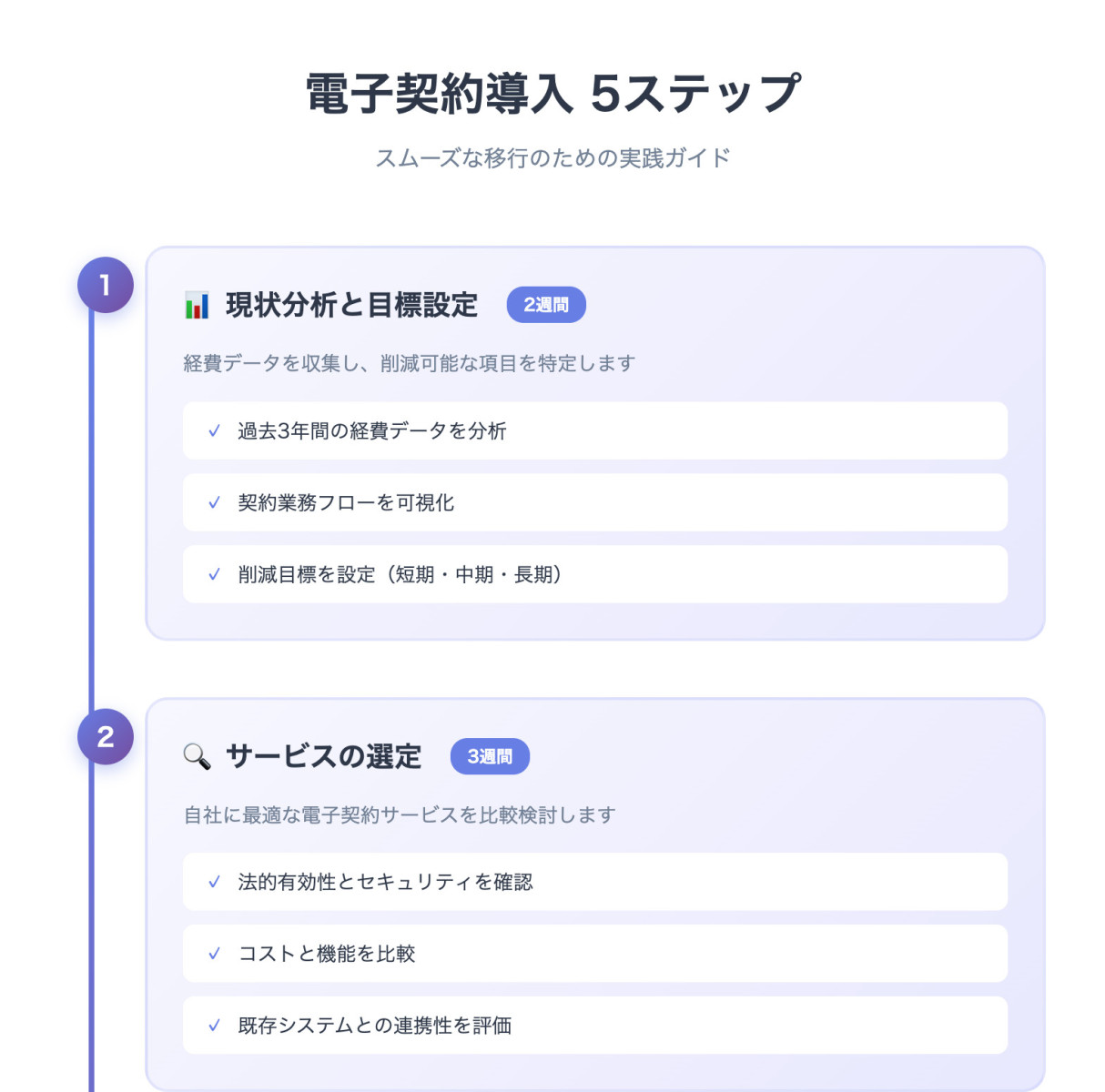Click checkmark next to 過去3年間の経費データを分析
1105x1092 pixels.
pyautogui.click(x=215, y=430)
